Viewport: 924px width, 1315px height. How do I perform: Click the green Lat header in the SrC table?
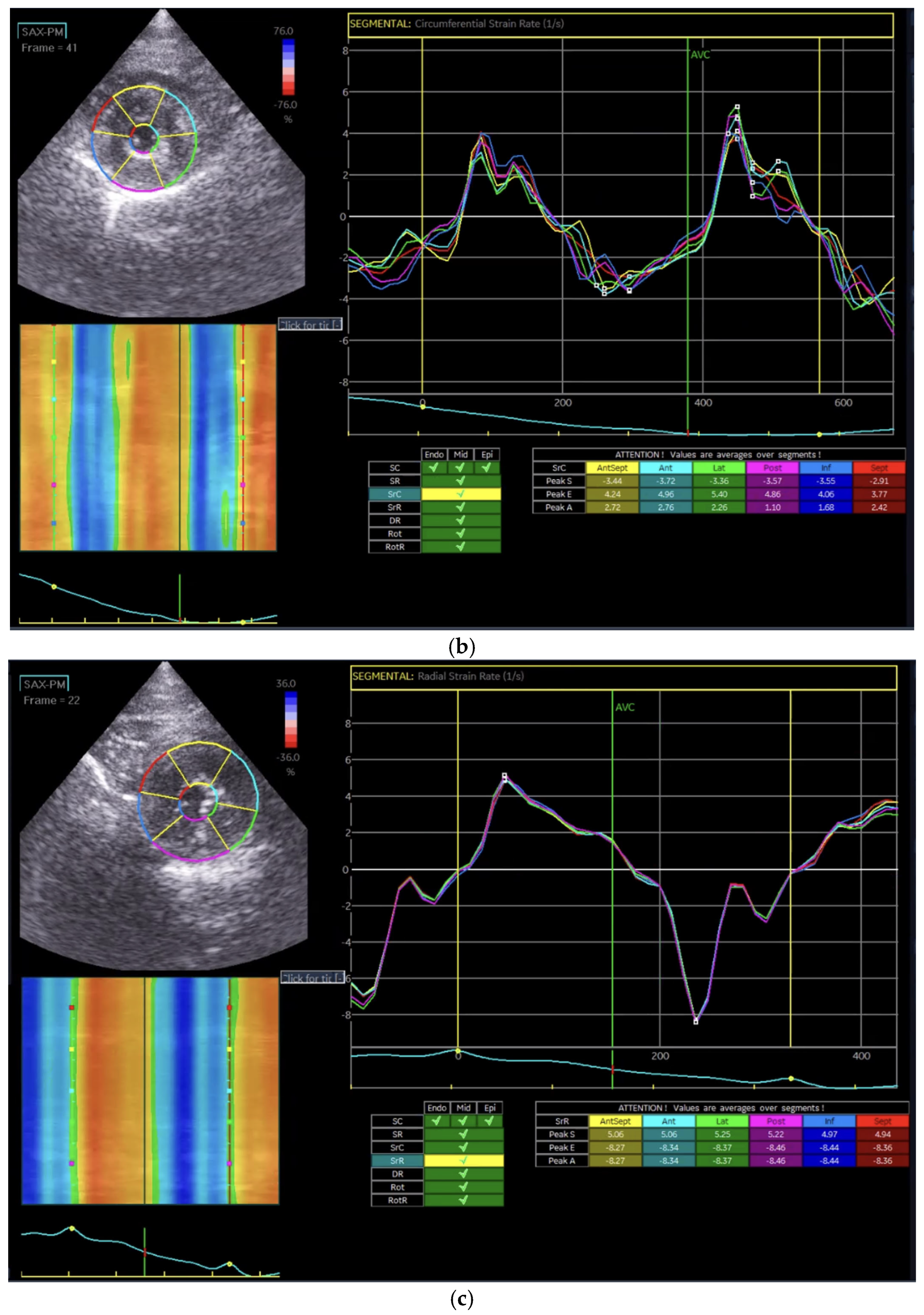(719, 467)
